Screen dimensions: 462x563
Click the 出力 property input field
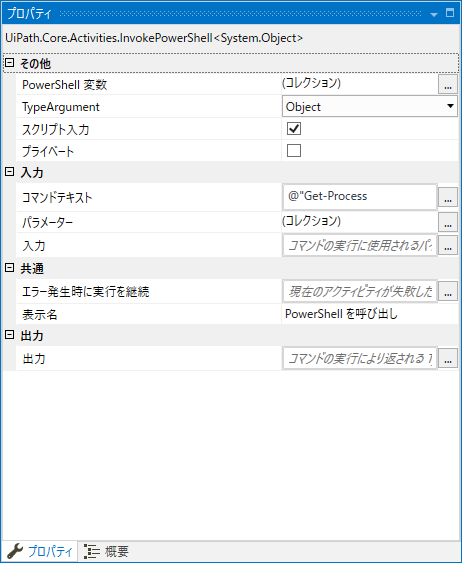[x=360, y=358]
